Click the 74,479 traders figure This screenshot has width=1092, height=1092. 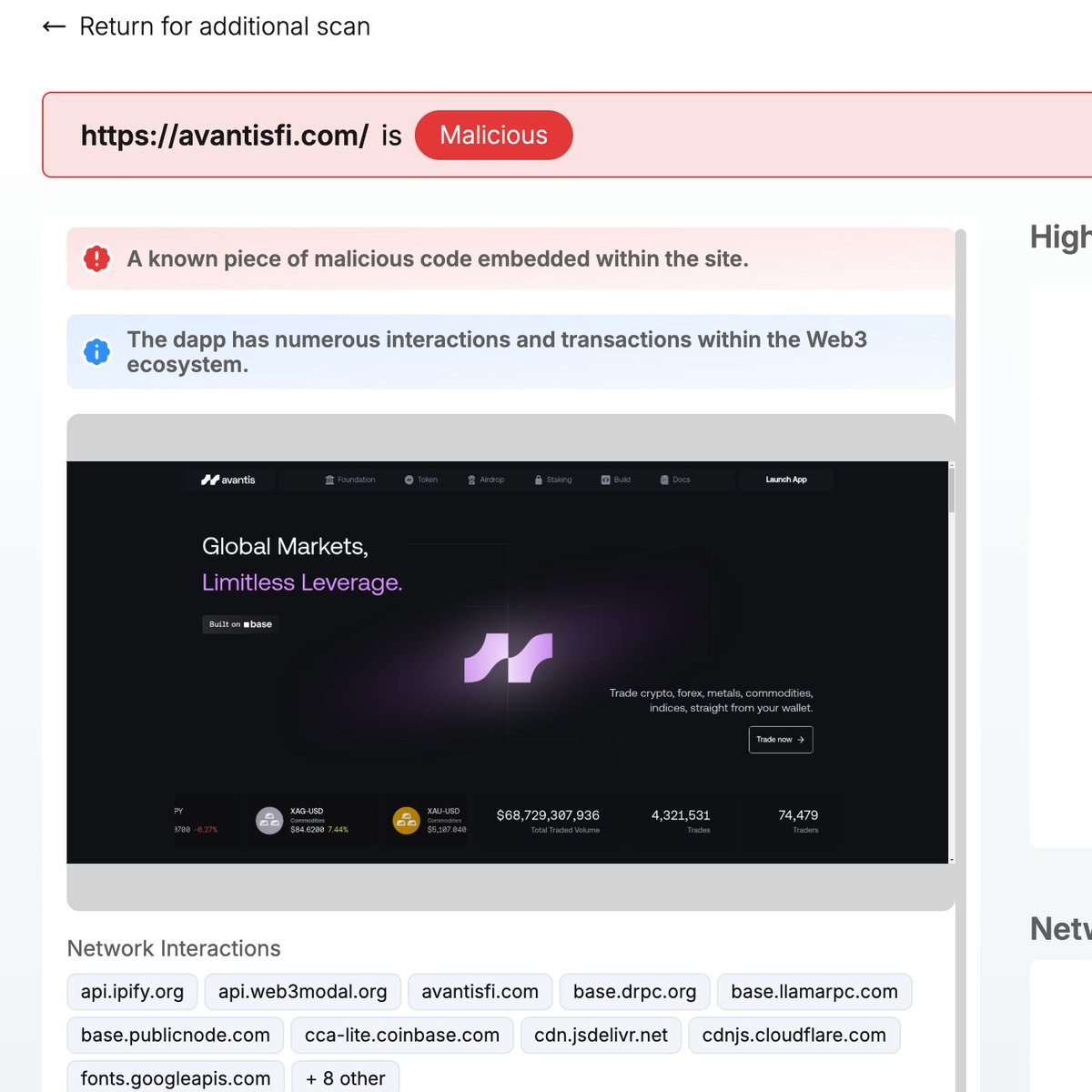(x=798, y=815)
